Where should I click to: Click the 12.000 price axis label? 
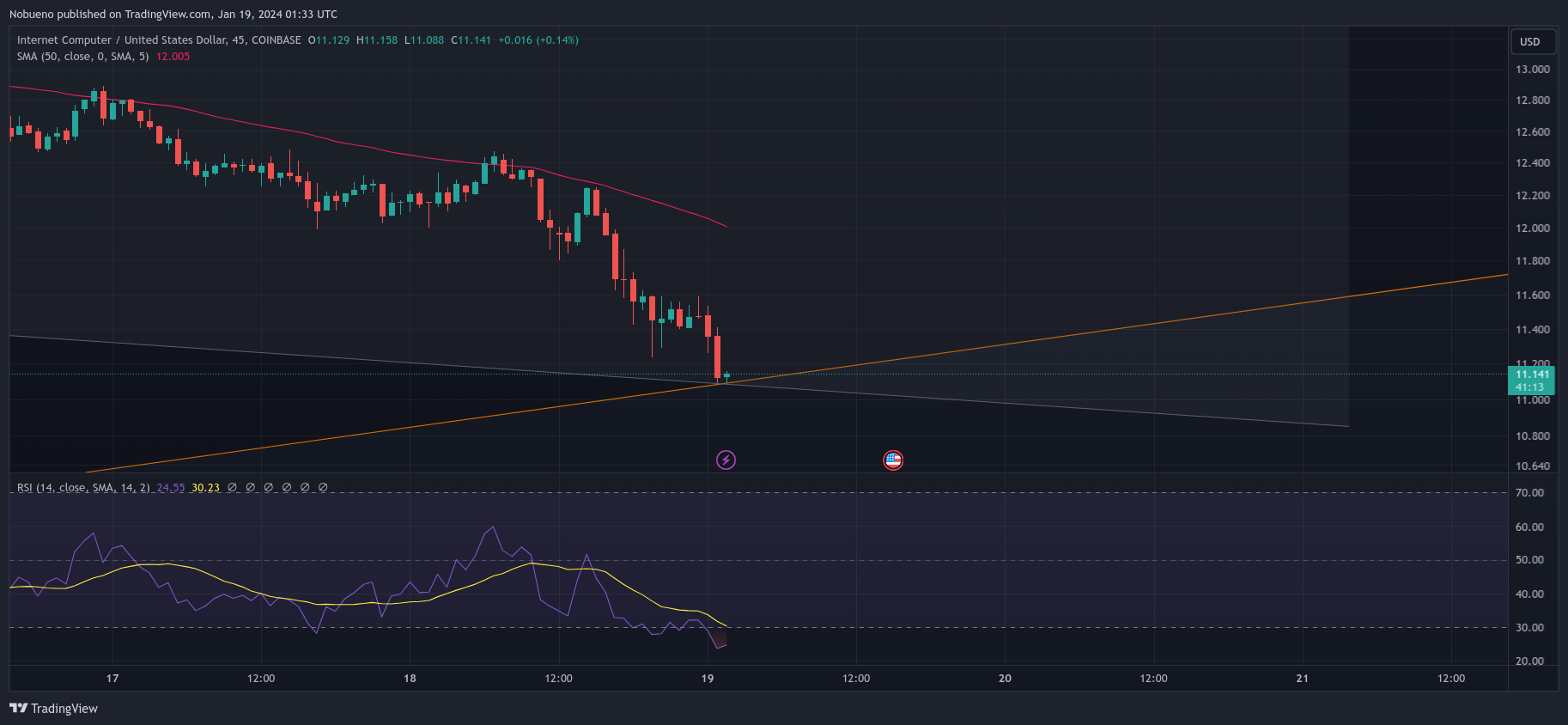coord(1533,228)
